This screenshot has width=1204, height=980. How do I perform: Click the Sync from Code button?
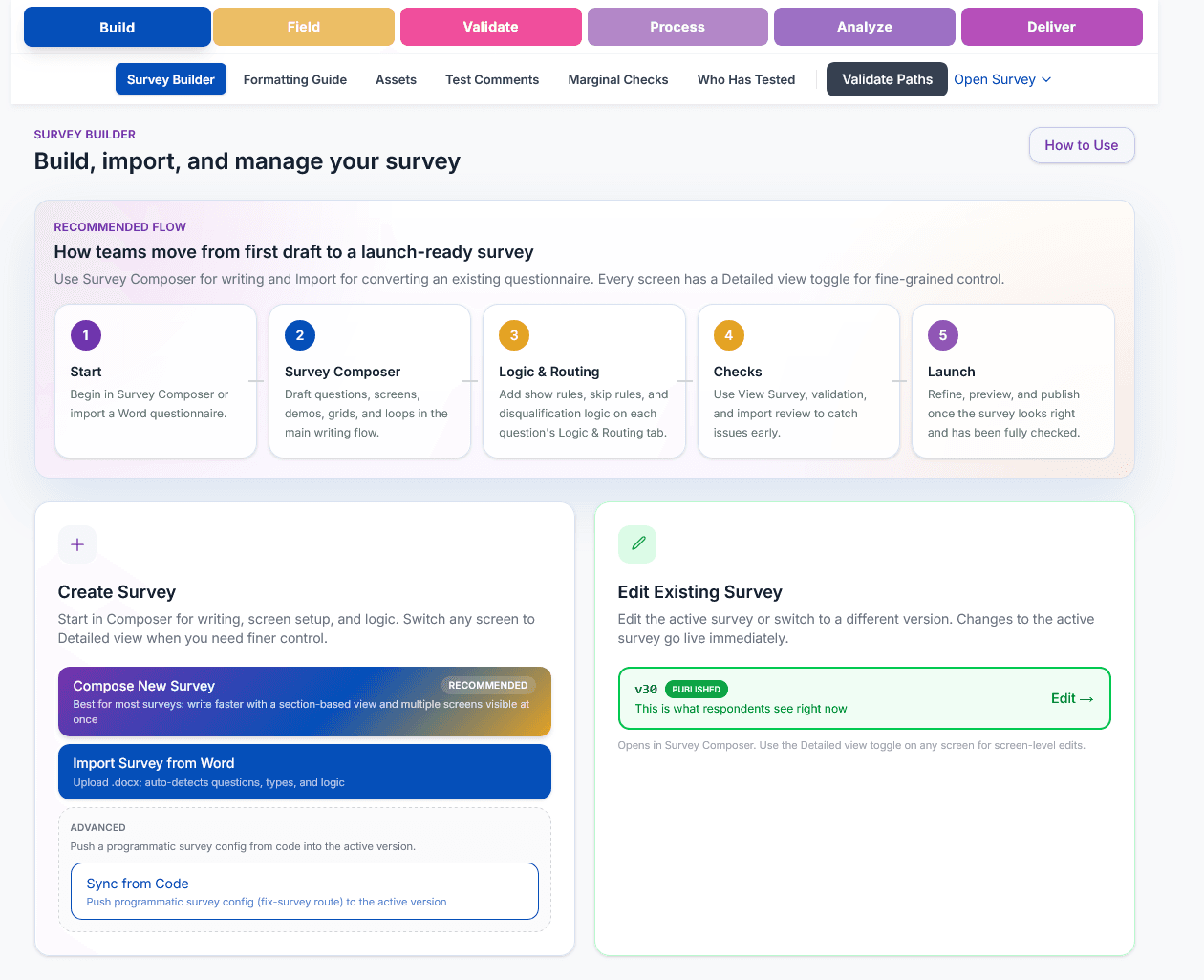305,891
